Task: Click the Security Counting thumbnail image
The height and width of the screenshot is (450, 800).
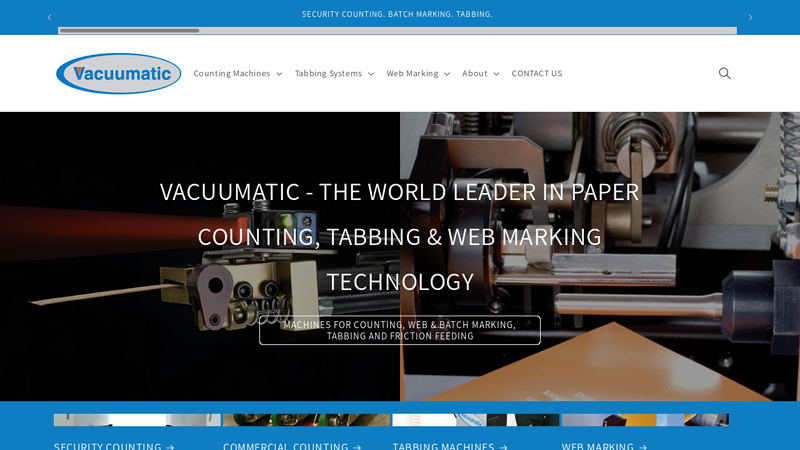Action: pyautogui.click(x=137, y=420)
